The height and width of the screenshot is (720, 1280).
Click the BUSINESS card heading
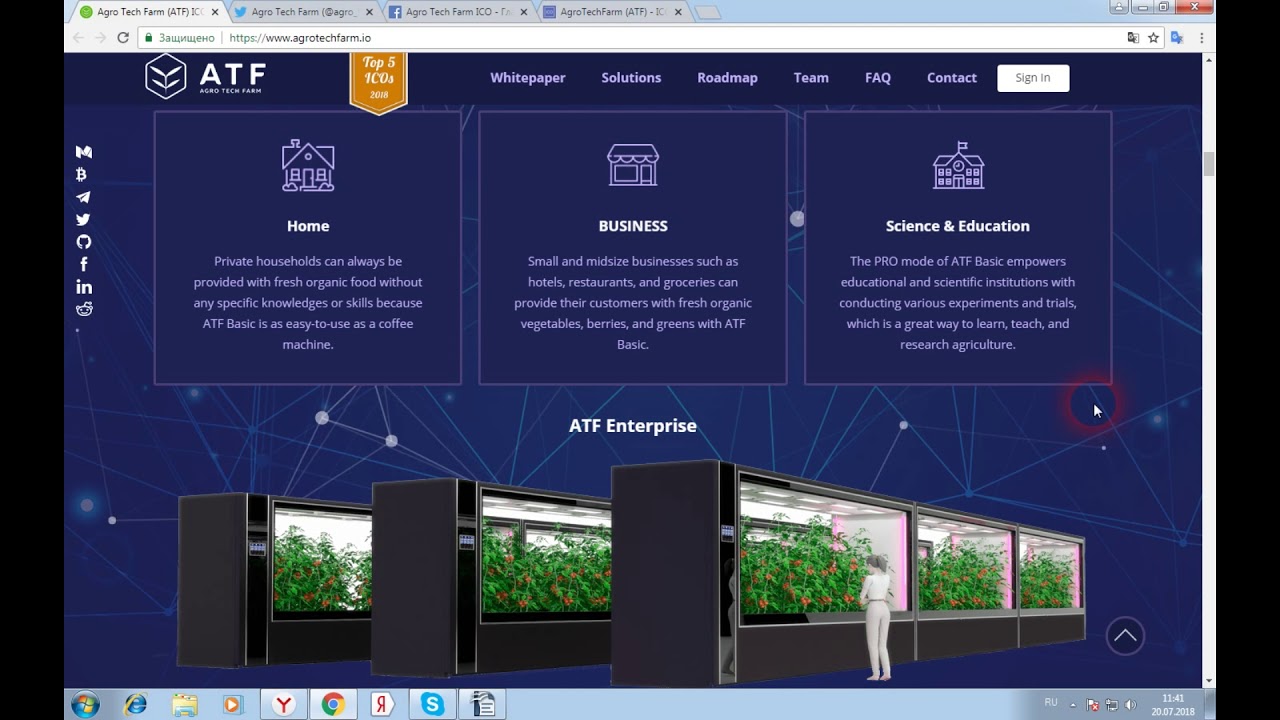tap(633, 226)
